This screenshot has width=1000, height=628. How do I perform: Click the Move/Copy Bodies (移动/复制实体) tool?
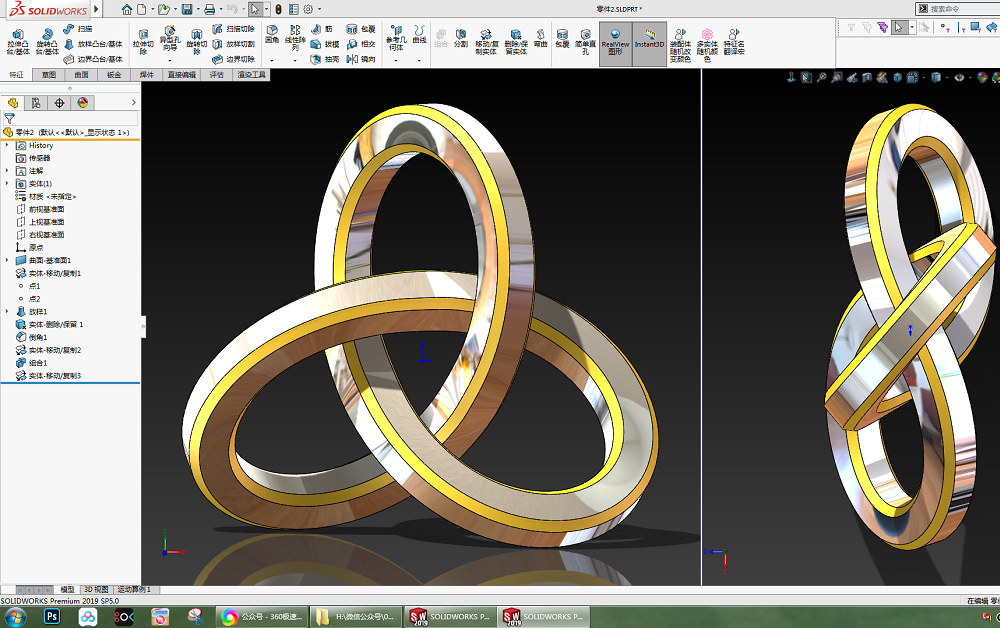(x=486, y=42)
